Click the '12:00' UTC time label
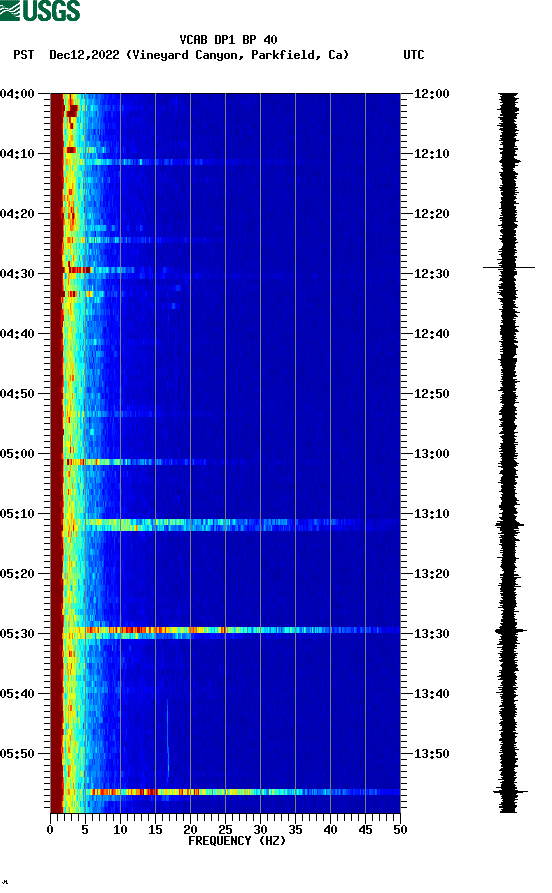This screenshot has height=893, width=552. [x=431, y=93]
